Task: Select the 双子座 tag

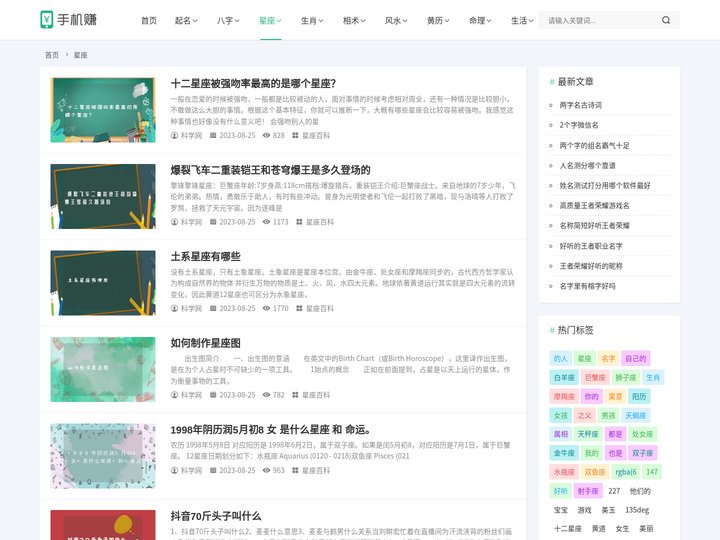Action: coord(642,453)
